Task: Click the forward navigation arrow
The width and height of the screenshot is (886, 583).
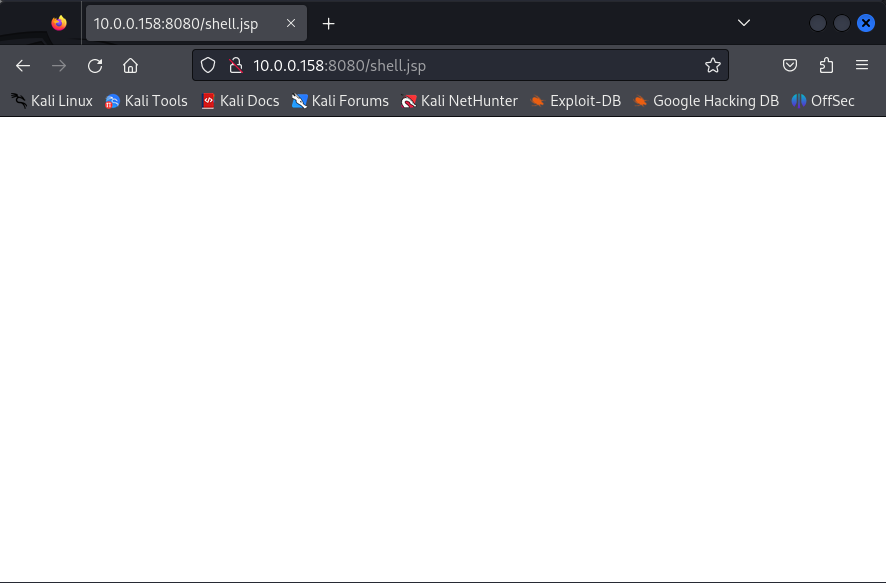Action: point(59,66)
